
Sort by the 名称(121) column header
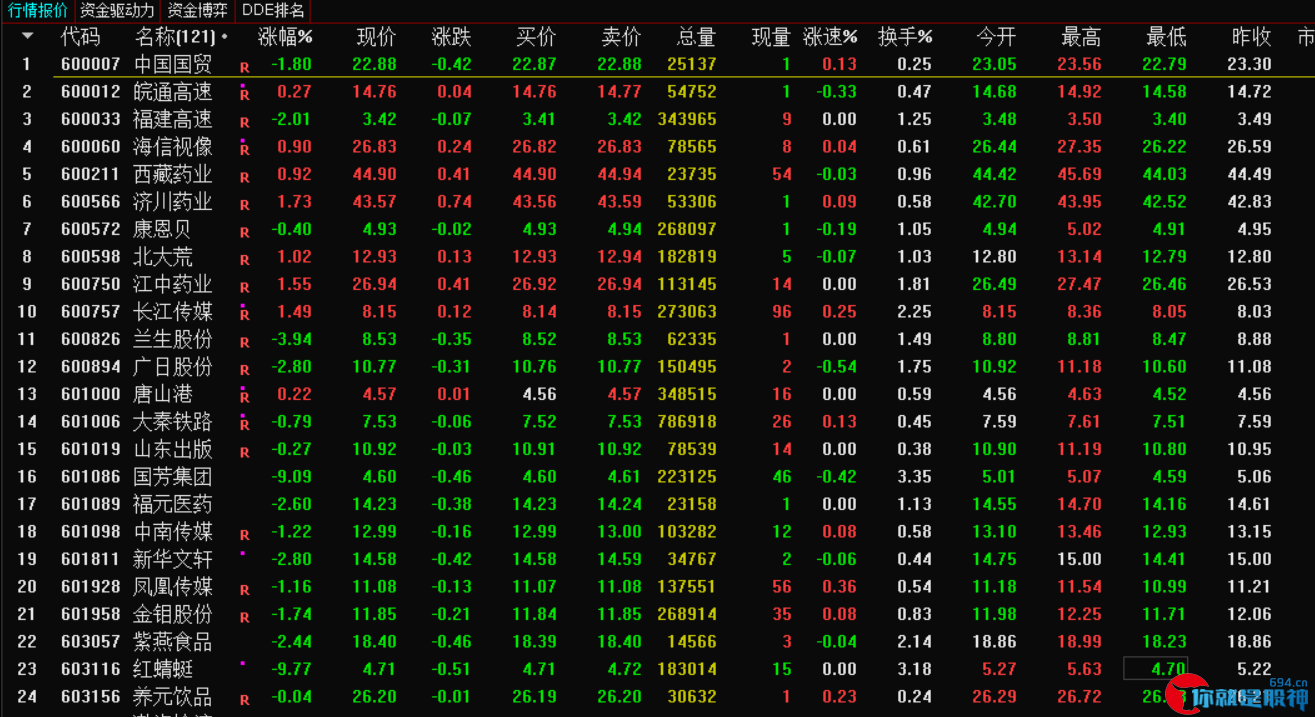(x=175, y=37)
